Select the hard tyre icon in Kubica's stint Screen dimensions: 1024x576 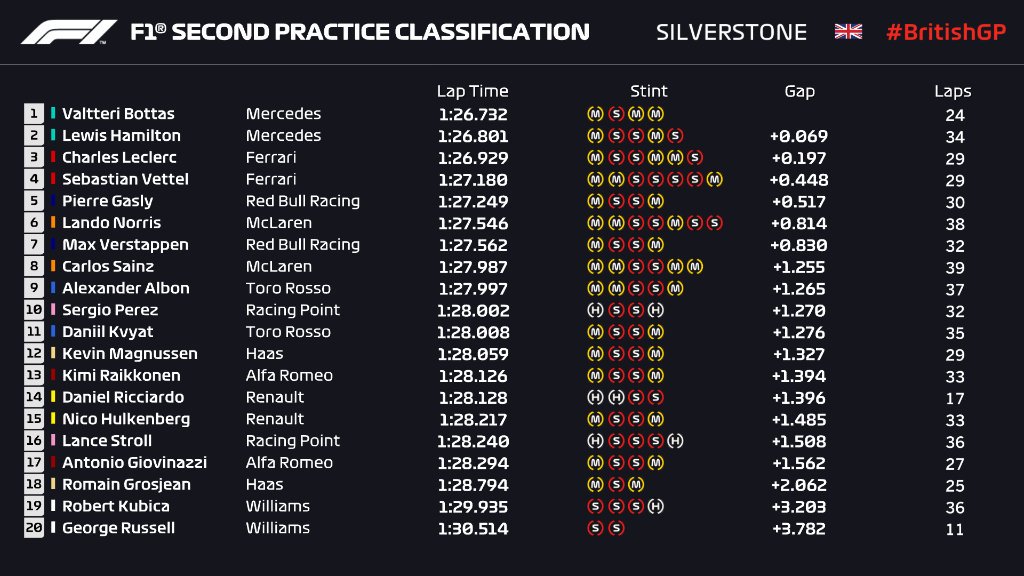(x=655, y=506)
